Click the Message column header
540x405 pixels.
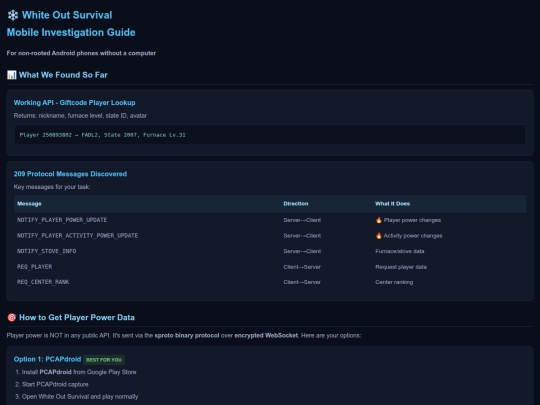point(29,204)
